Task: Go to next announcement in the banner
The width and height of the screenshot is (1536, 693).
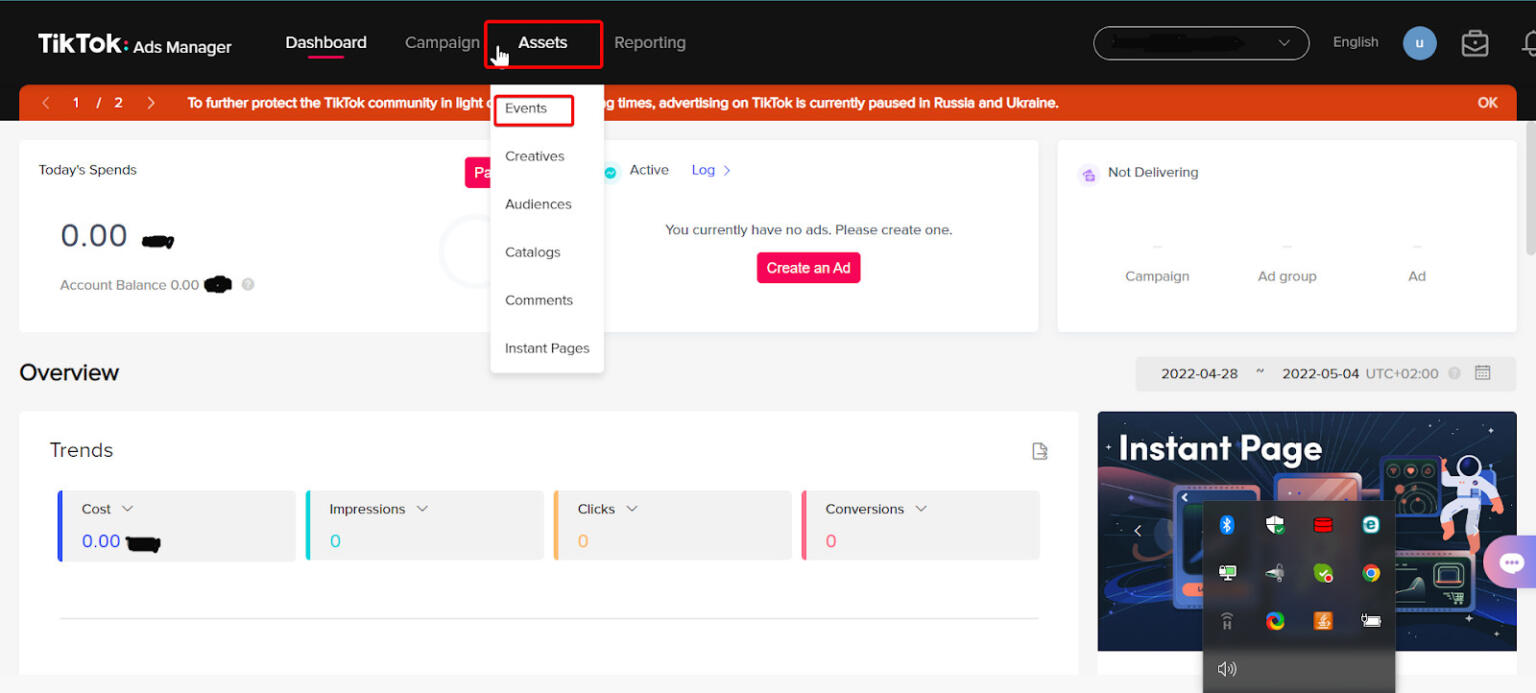Action: 151,103
